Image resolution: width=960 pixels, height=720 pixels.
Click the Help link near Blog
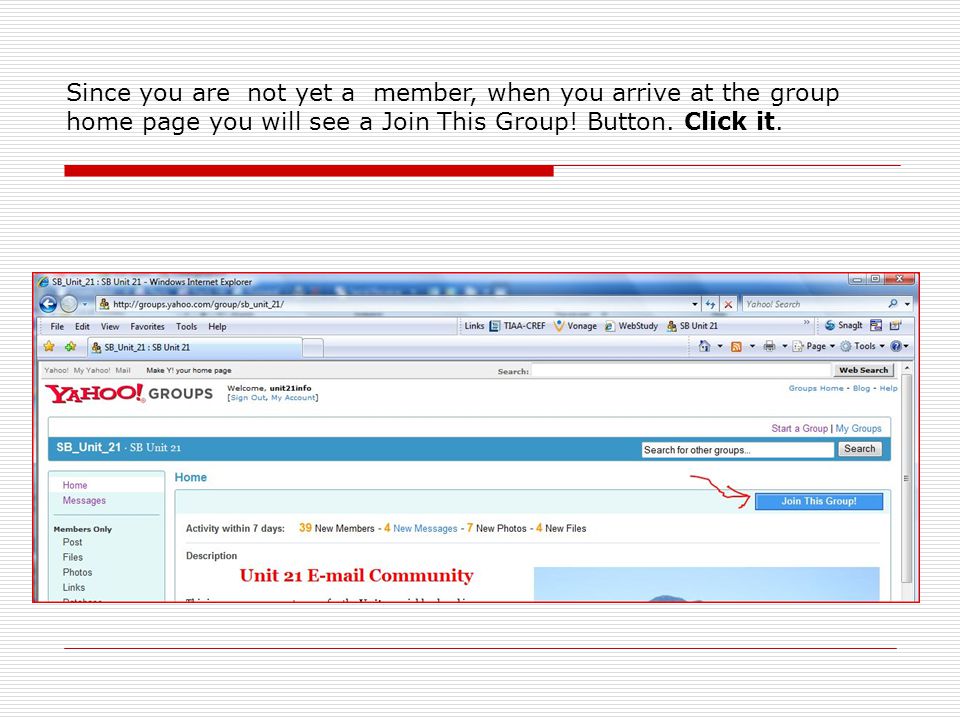(x=888, y=388)
